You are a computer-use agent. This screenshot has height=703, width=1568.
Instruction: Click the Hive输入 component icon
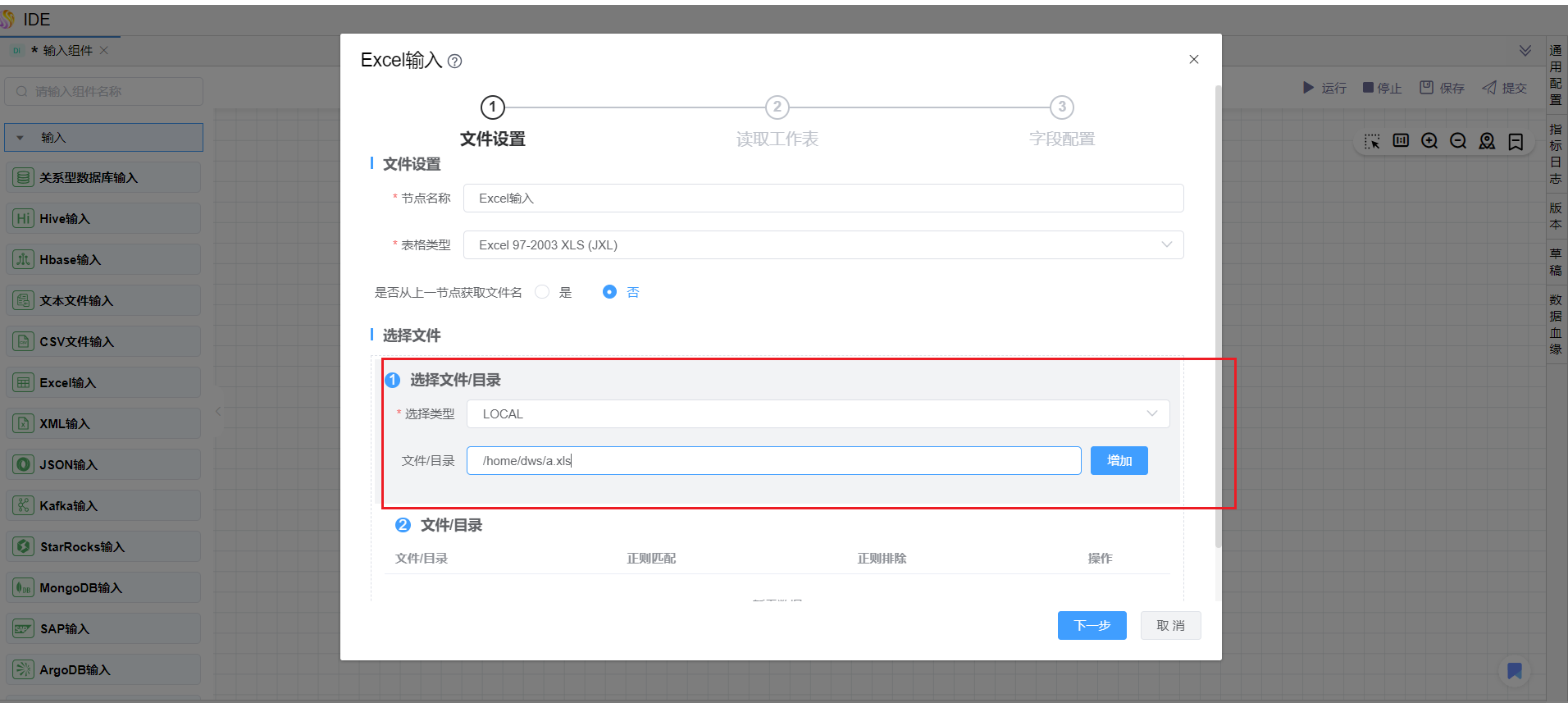click(24, 218)
